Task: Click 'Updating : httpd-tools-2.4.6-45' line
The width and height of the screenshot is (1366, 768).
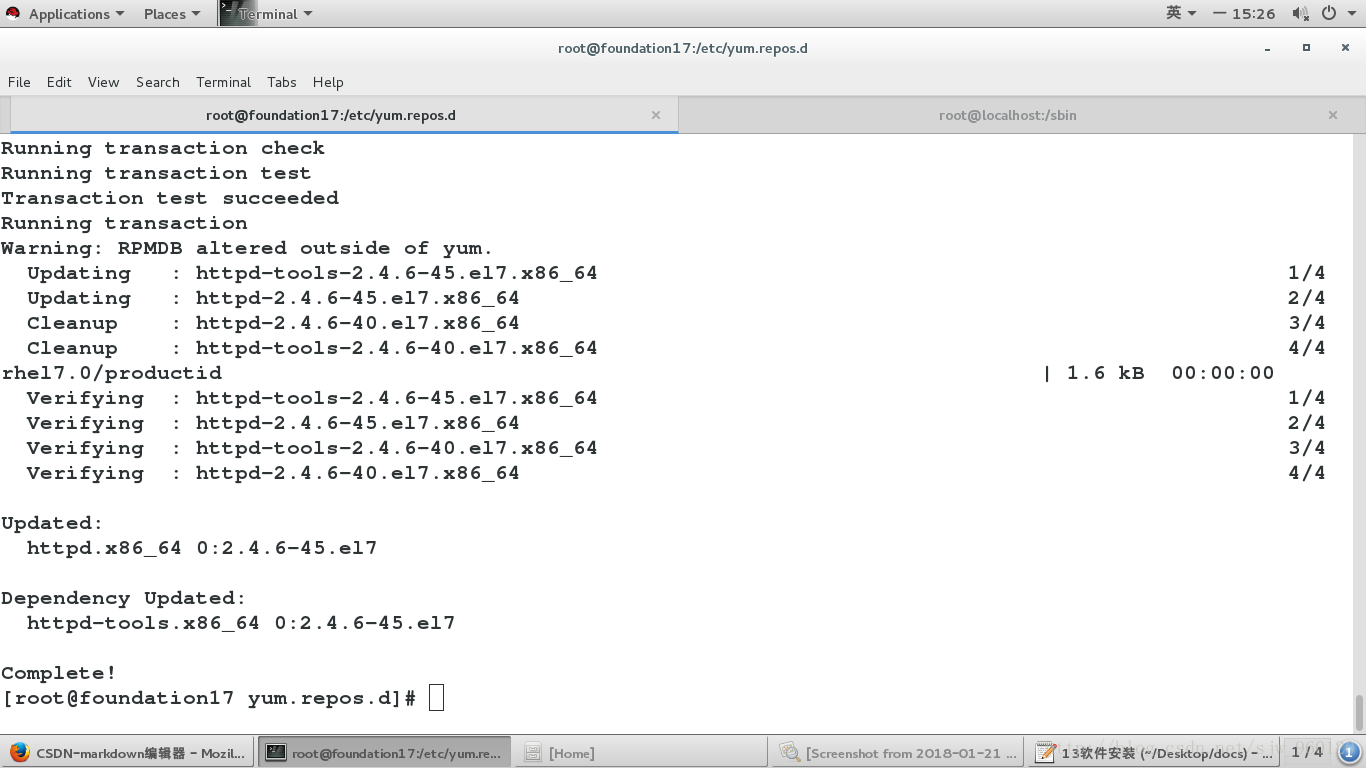Action: click(312, 273)
